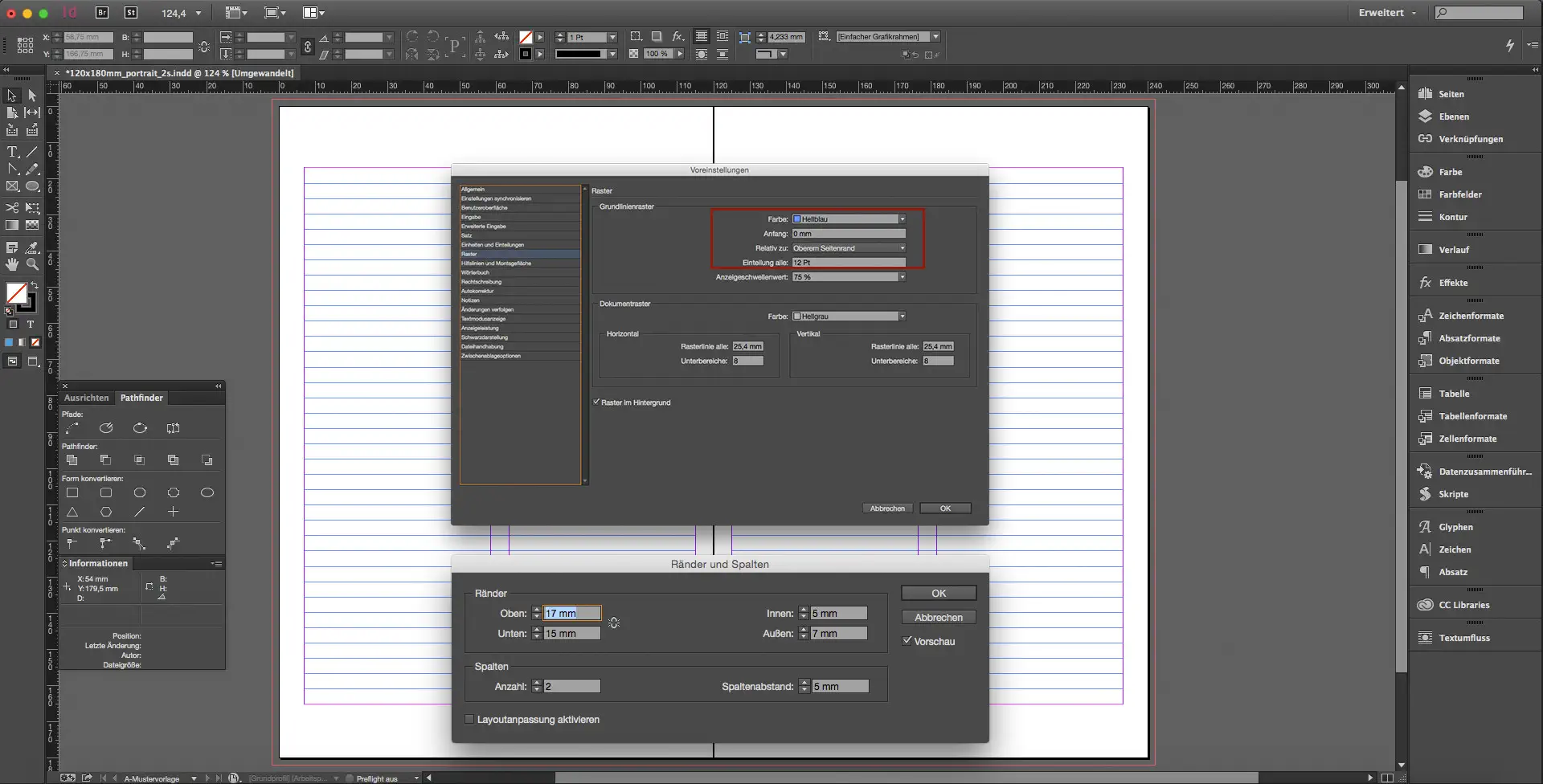Select the Type tool in toolbox
The width and height of the screenshot is (1543, 784).
[12, 152]
